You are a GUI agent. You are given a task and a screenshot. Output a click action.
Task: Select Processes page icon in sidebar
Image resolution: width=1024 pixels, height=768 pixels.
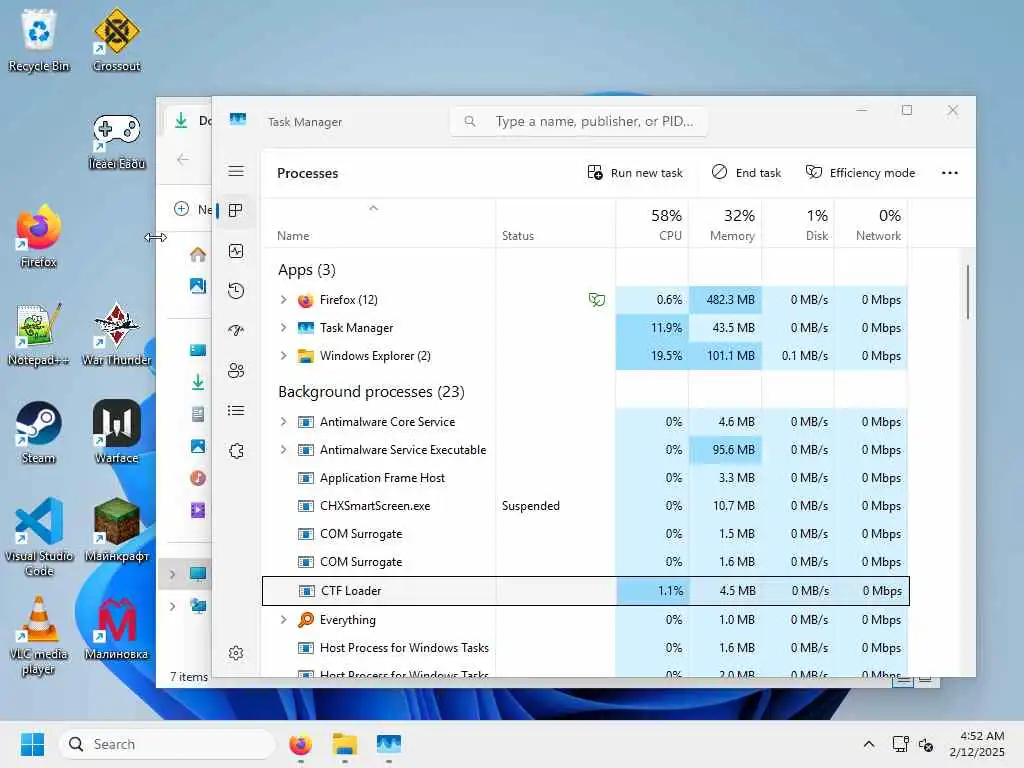[x=236, y=210]
